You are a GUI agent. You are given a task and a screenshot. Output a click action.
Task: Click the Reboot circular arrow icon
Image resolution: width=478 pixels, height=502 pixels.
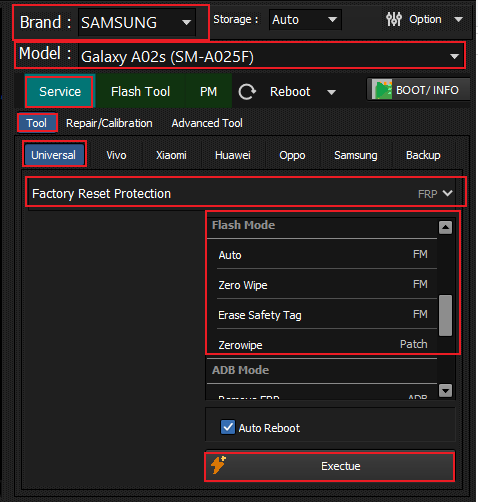point(247,92)
